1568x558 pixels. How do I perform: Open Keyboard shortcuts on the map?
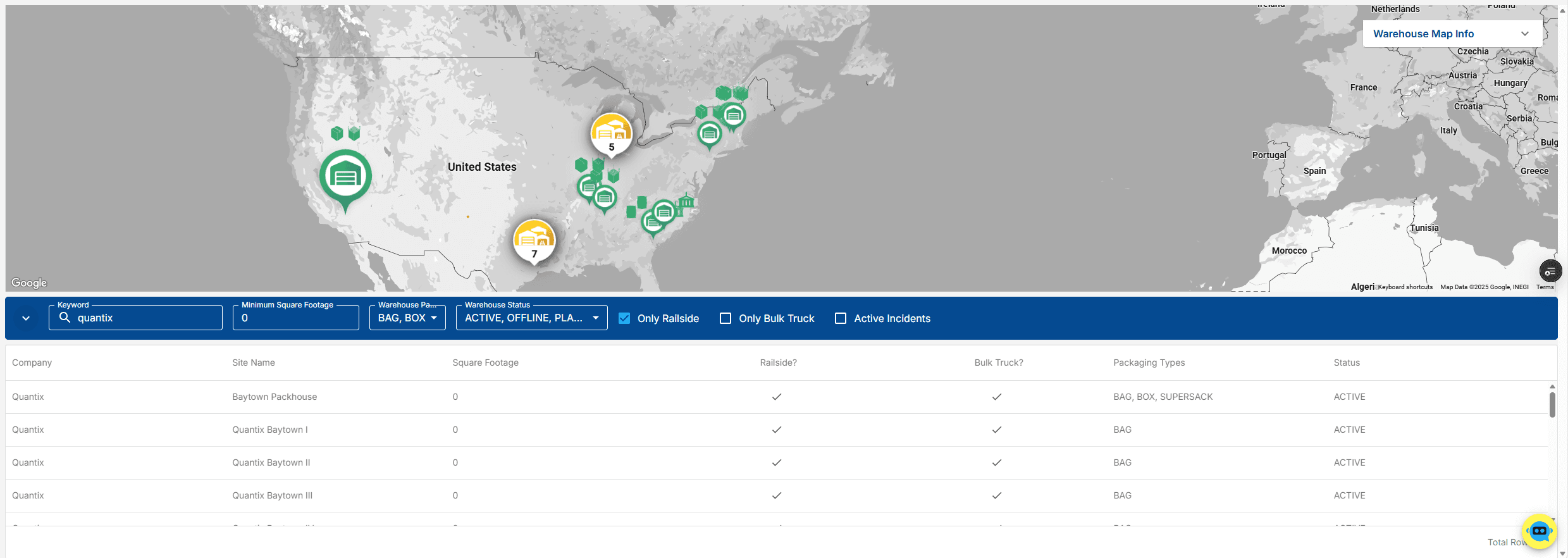tap(1405, 287)
